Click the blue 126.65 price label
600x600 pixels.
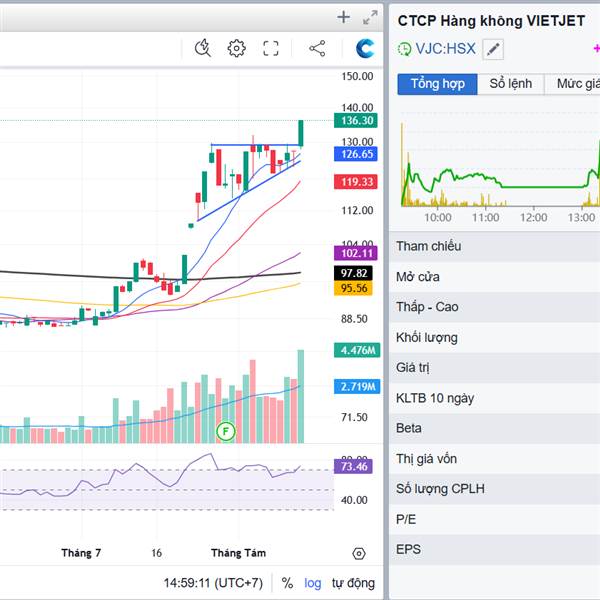pos(355,154)
